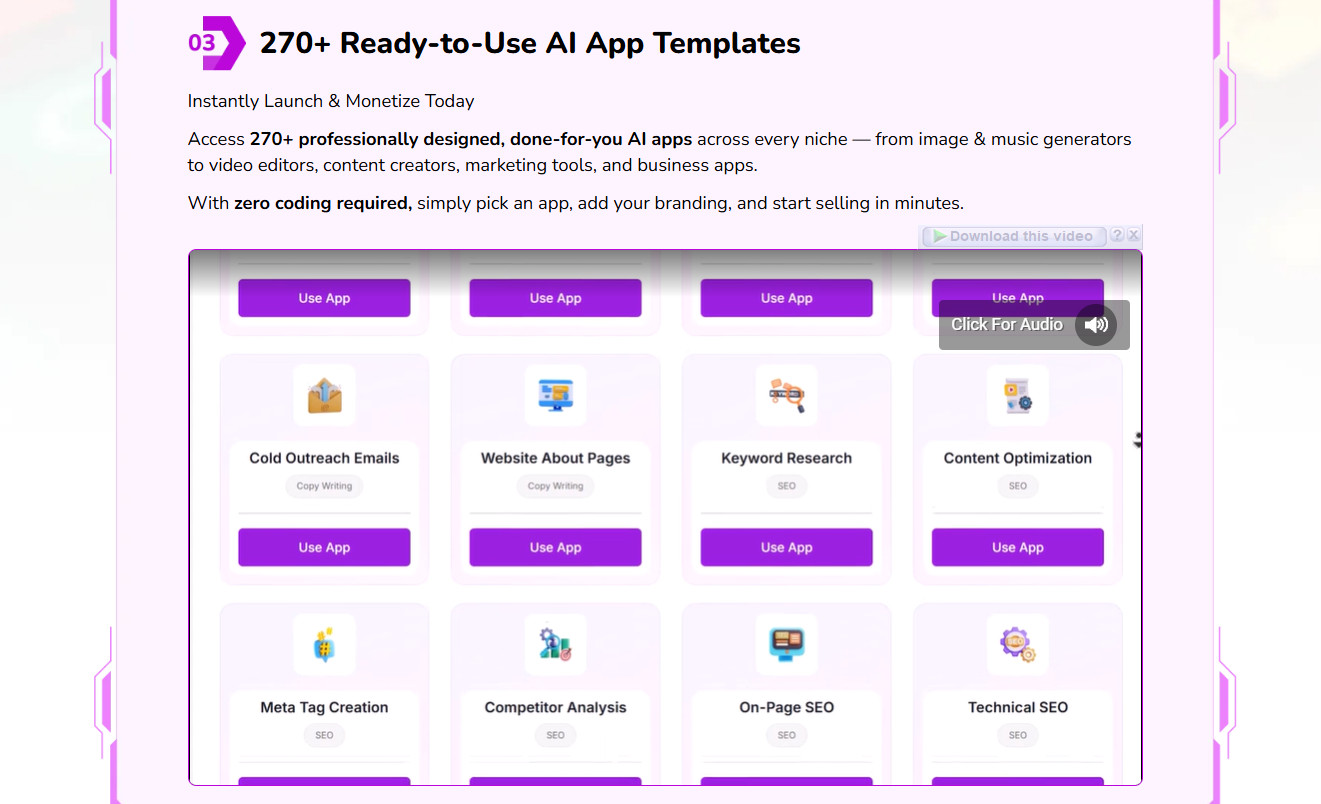Click the speaker icon for audio
The image size is (1321, 804).
[1096, 325]
